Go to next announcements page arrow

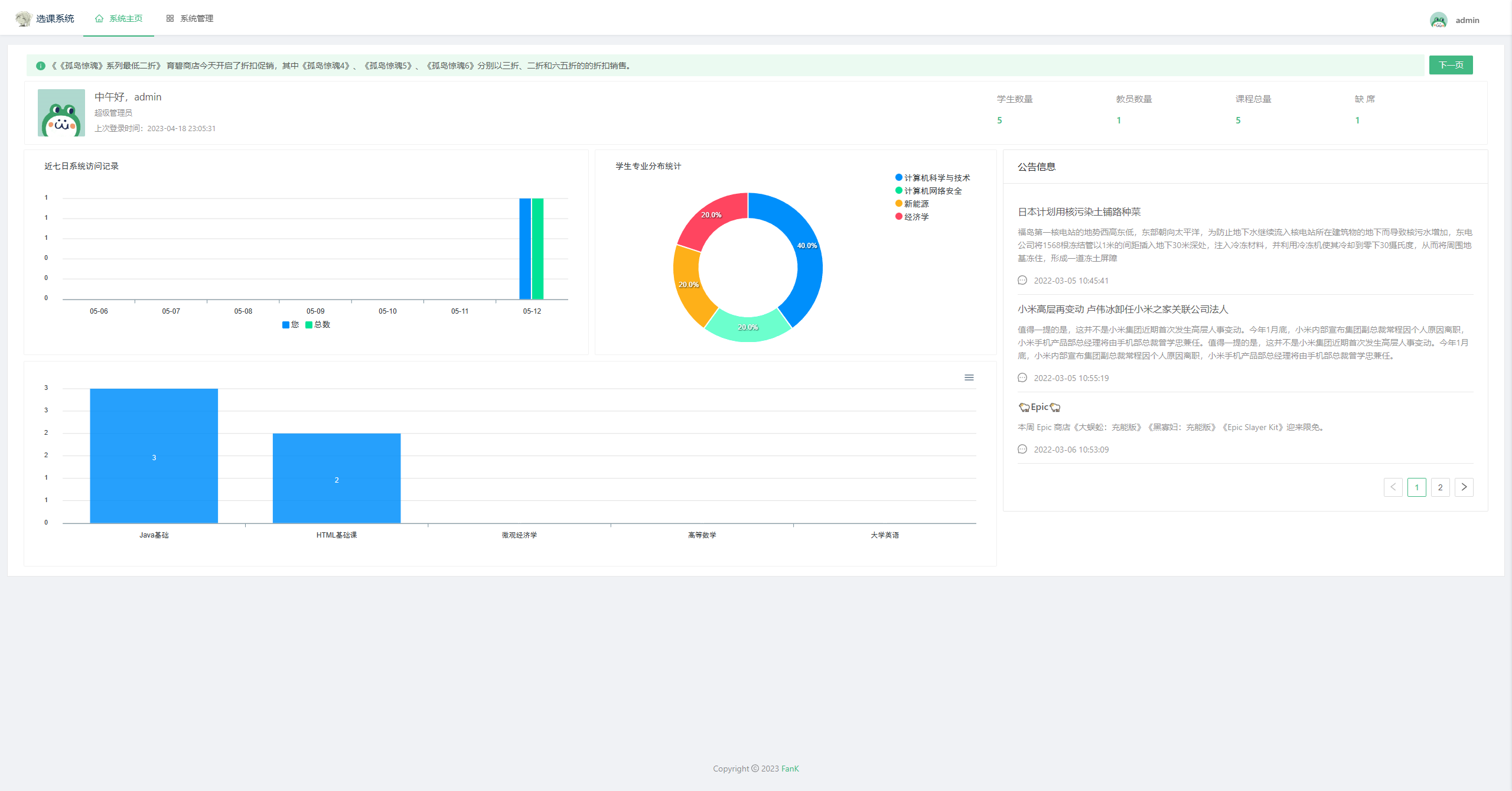1464,487
